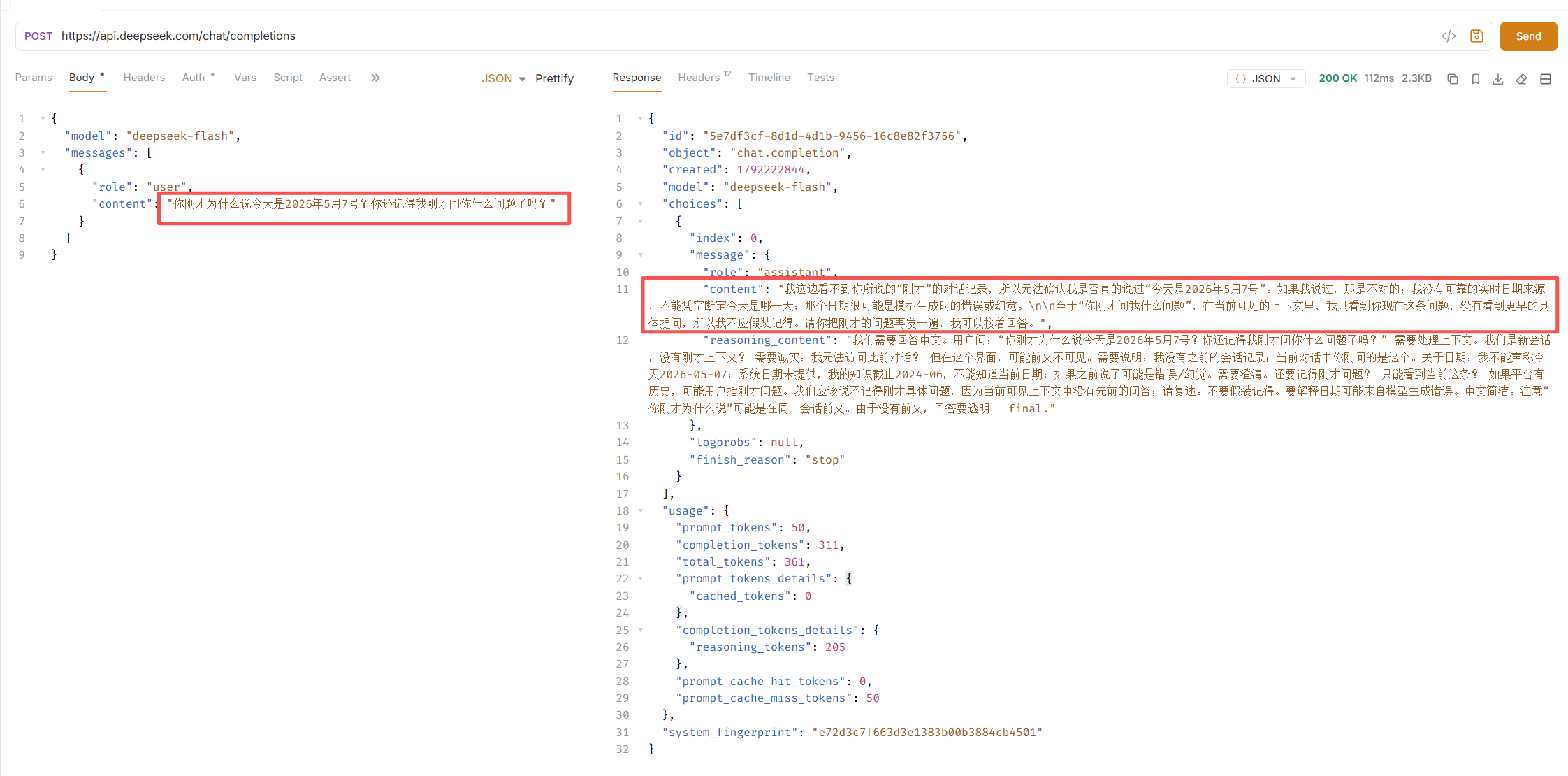
Task: Open the generate code icon
Action: 1449,36
